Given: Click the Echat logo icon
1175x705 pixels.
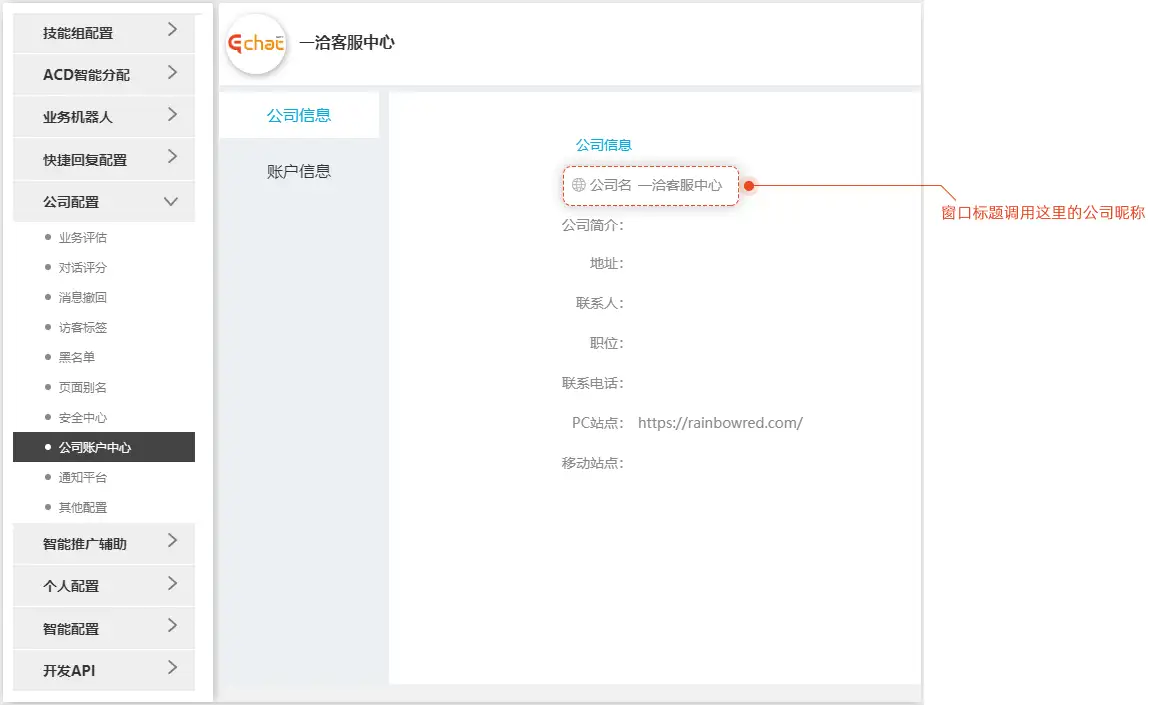Looking at the screenshot, I should (x=256, y=43).
